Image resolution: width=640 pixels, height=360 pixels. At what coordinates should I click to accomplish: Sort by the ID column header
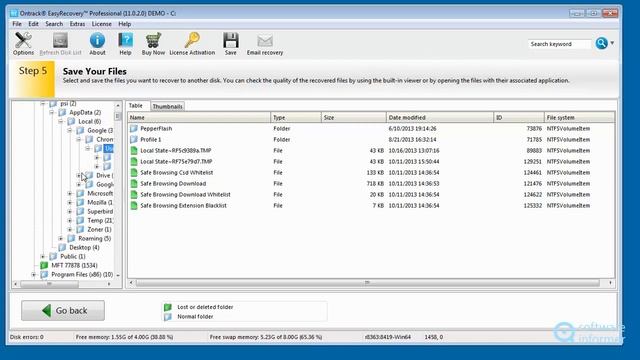(519, 118)
